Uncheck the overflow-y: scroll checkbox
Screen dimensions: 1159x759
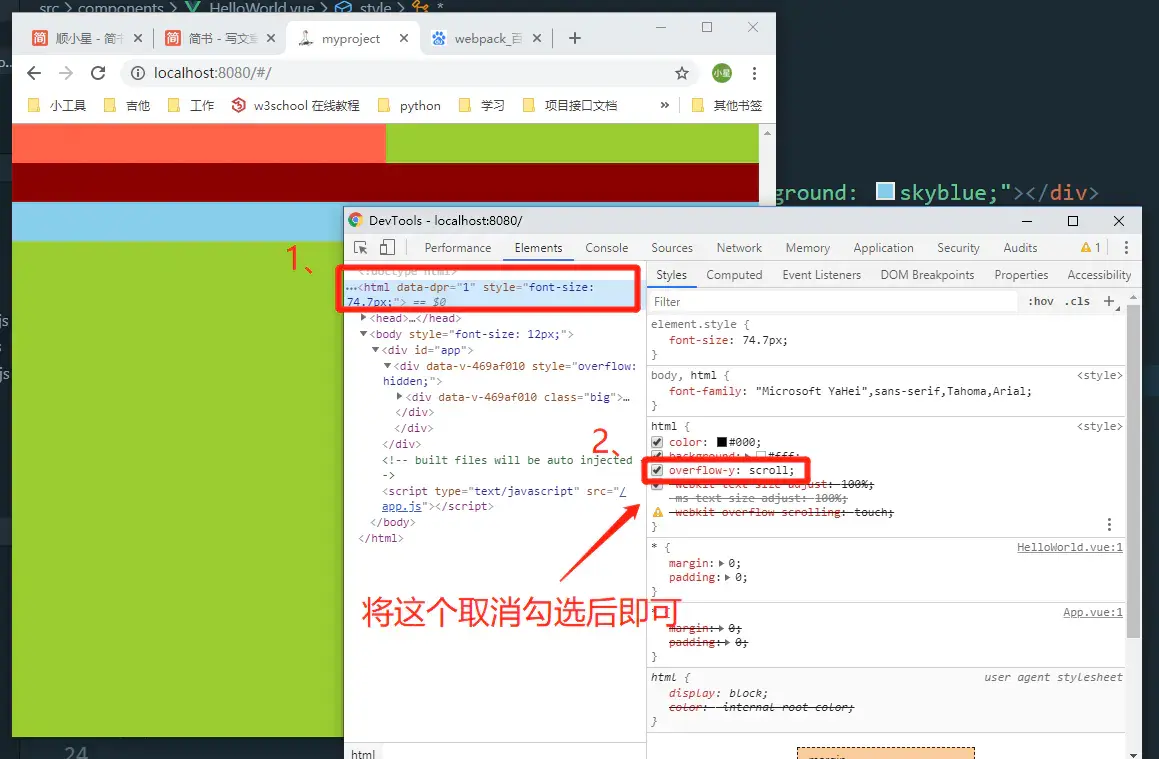[657, 470]
